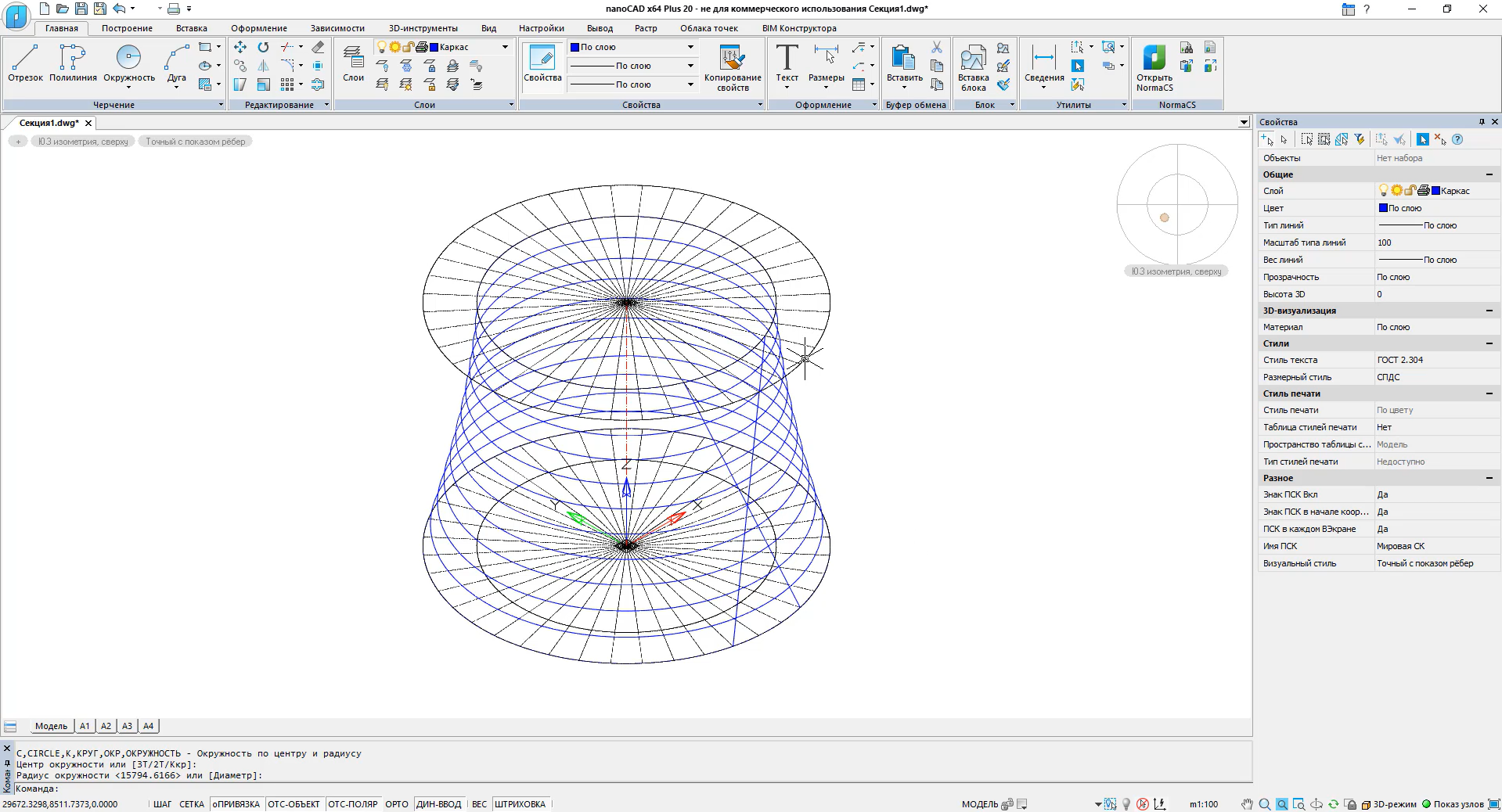Click the help question icon in Свойства panel
This screenshot has width=1502, height=812.
[x=1457, y=139]
